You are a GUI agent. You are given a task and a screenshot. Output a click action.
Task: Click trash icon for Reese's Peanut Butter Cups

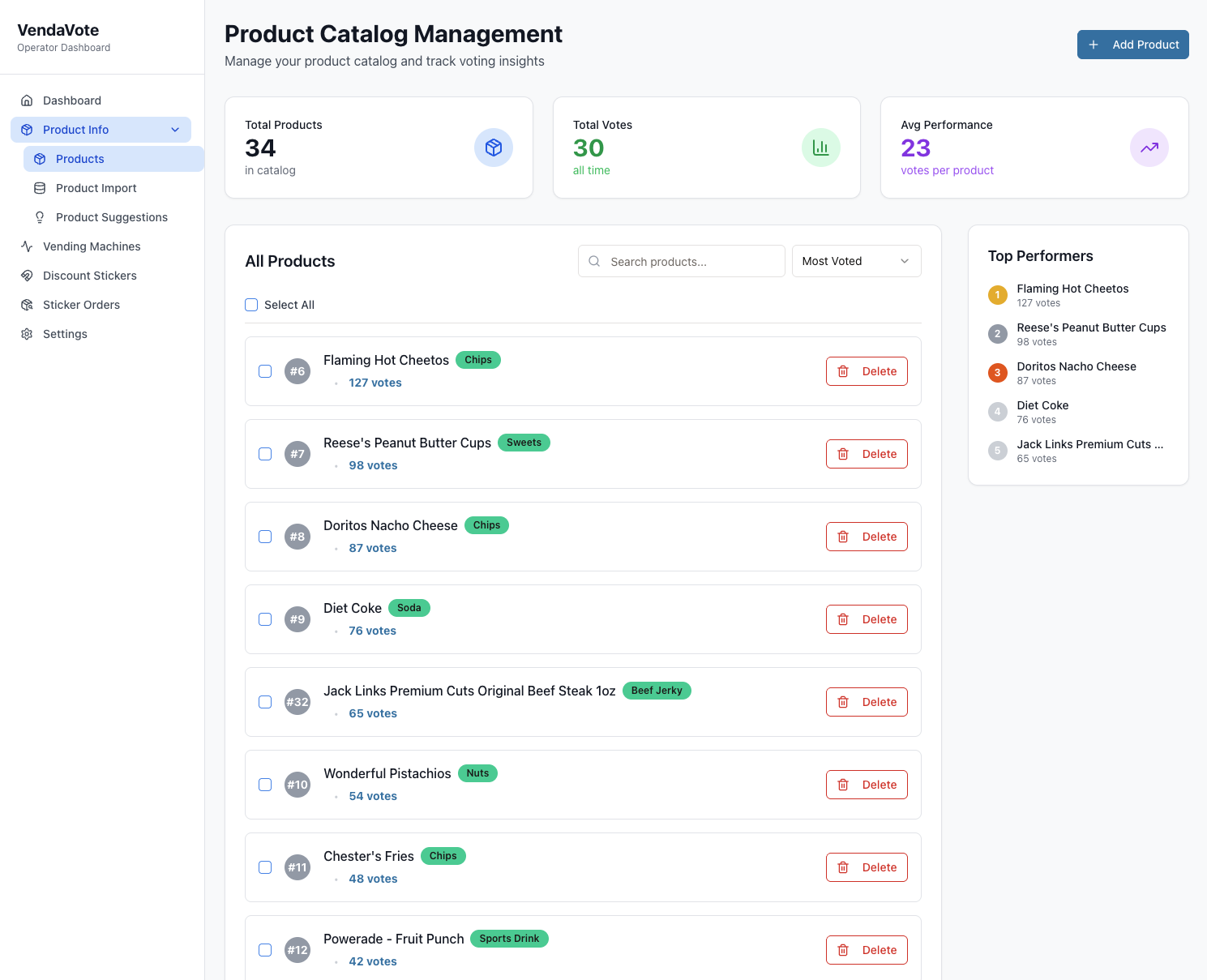tap(843, 454)
